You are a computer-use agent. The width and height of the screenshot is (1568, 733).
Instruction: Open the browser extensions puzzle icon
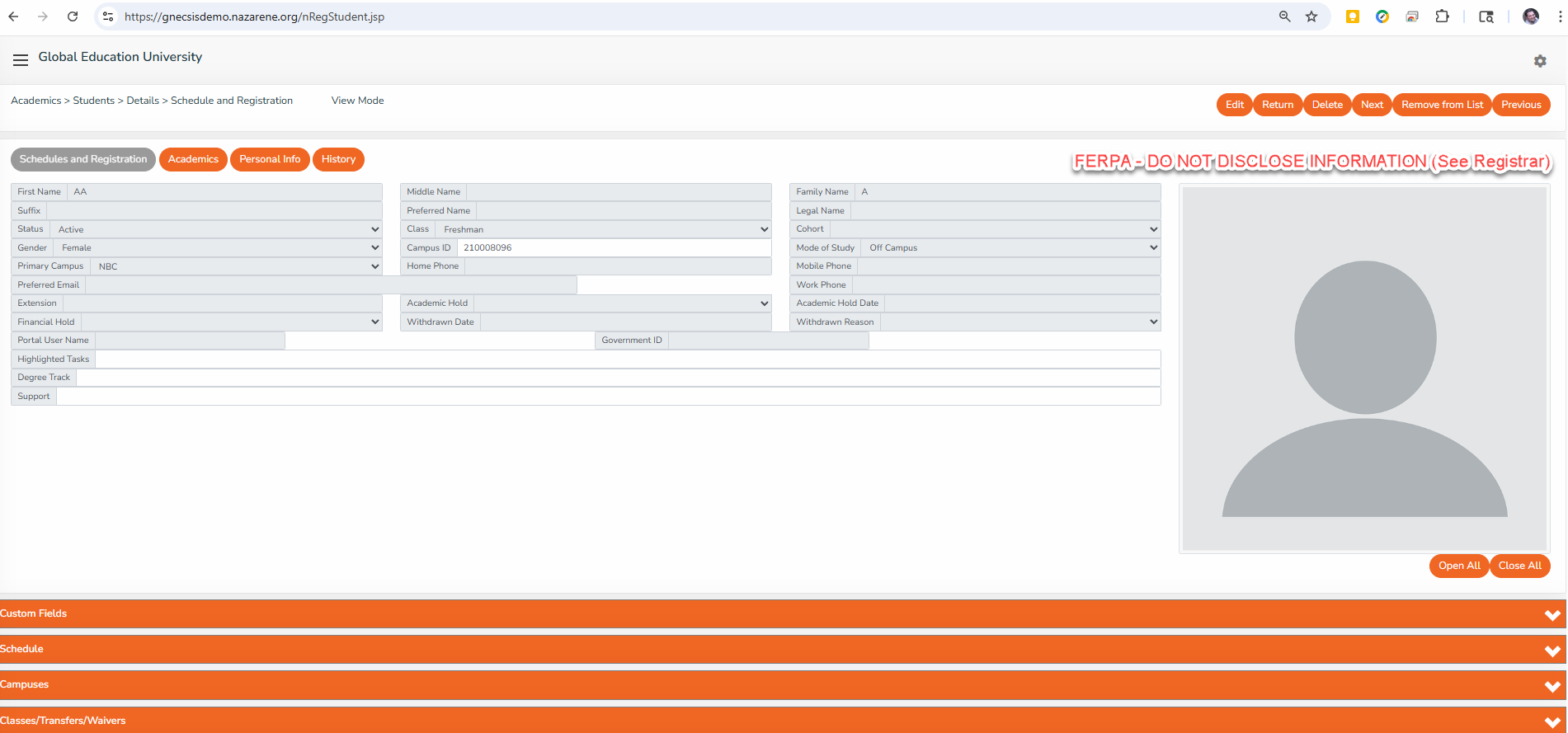(x=1442, y=16)
